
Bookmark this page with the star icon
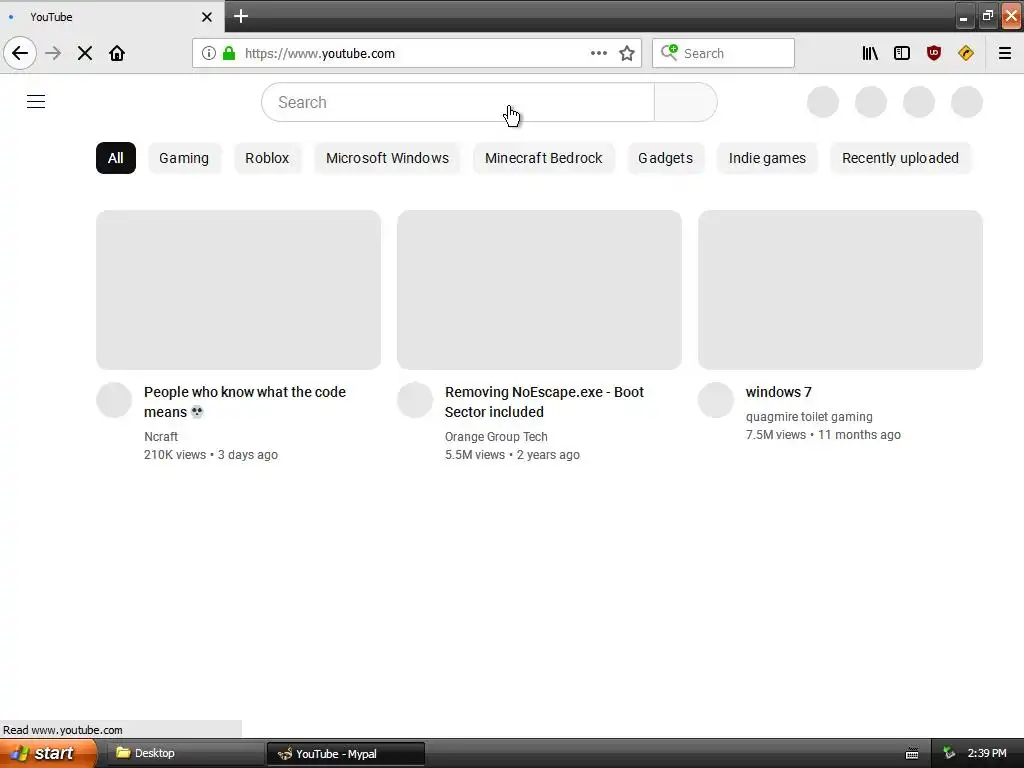(627, 53)
